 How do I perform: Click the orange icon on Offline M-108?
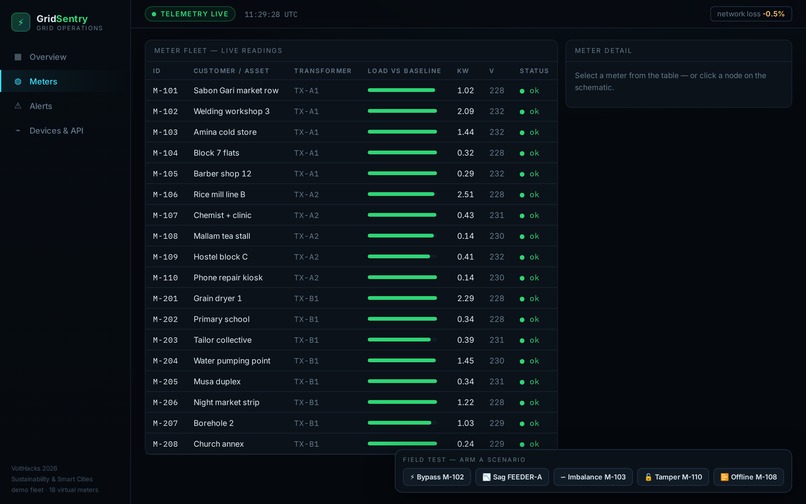tap(724, 477)
